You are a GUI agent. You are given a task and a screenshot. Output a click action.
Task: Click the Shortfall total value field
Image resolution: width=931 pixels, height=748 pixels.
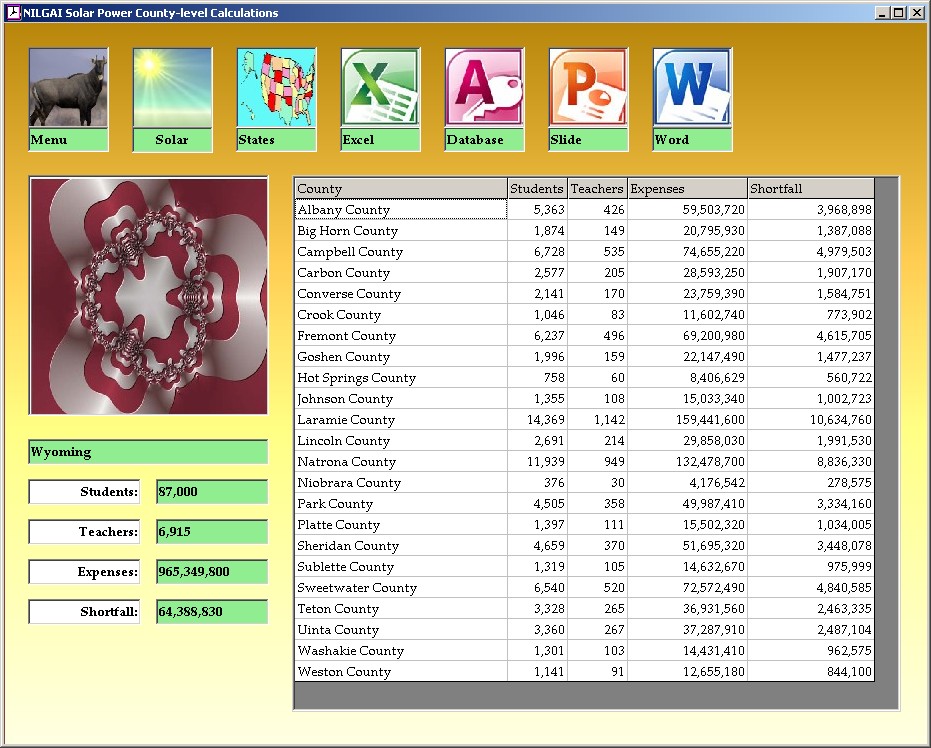pyautogui.click(x=212, y=612)
